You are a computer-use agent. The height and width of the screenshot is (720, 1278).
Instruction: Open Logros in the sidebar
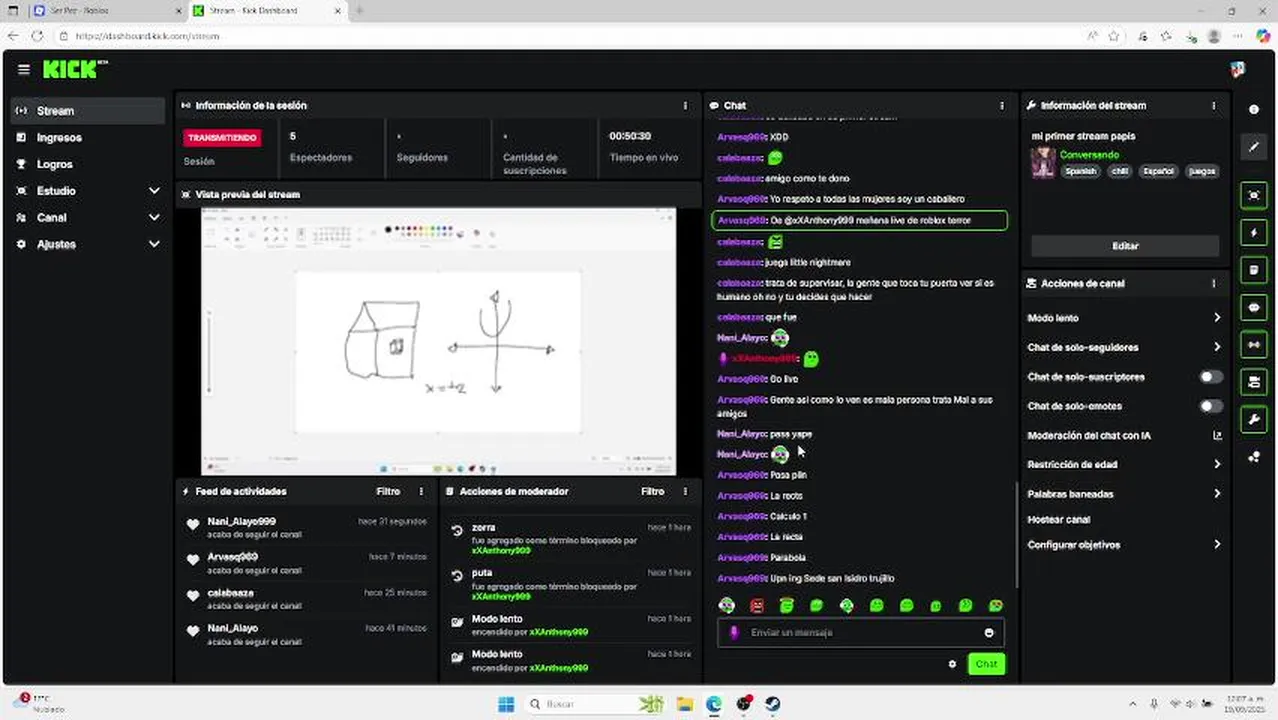coord(88,164)
